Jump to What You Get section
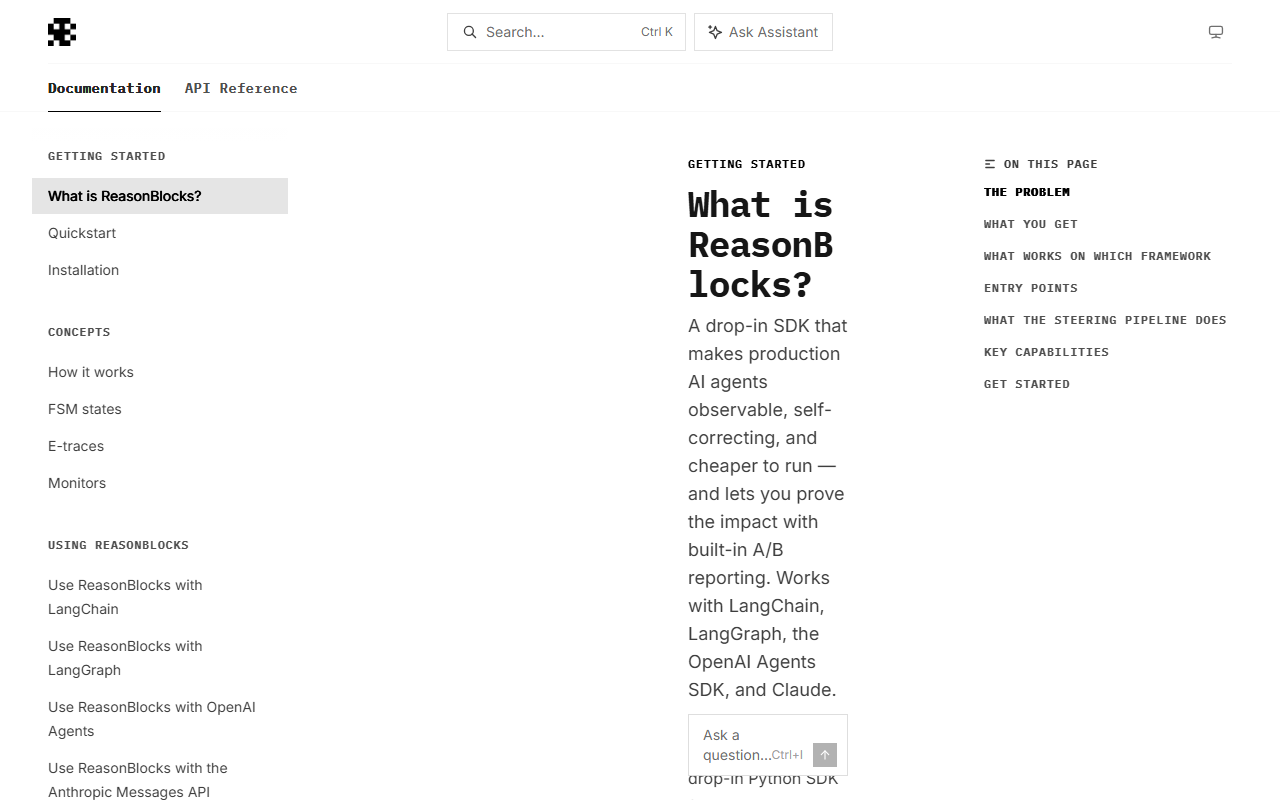The width and height of the screenshot is (1280, 800). [x=1031, y=224]
